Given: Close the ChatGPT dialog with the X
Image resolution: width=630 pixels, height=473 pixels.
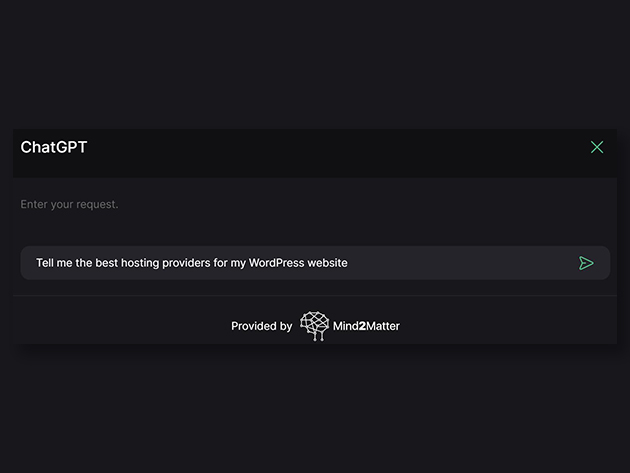Looking at the screenshot, I should point(597,147).
